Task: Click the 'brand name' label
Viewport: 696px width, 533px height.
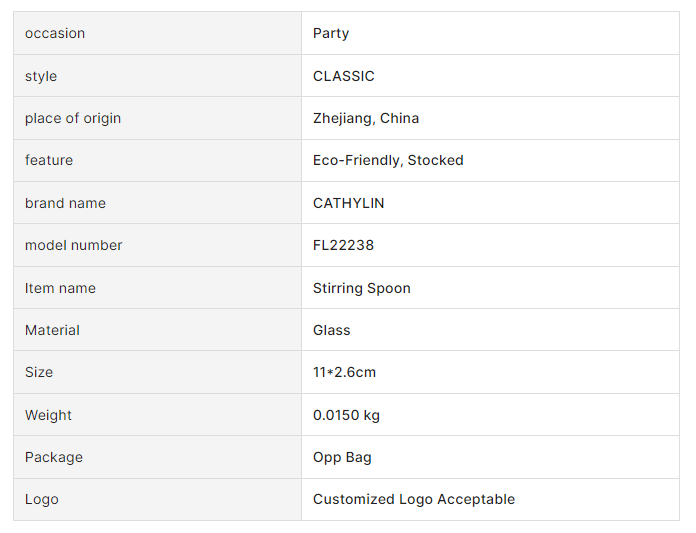Action: [65, 203]
